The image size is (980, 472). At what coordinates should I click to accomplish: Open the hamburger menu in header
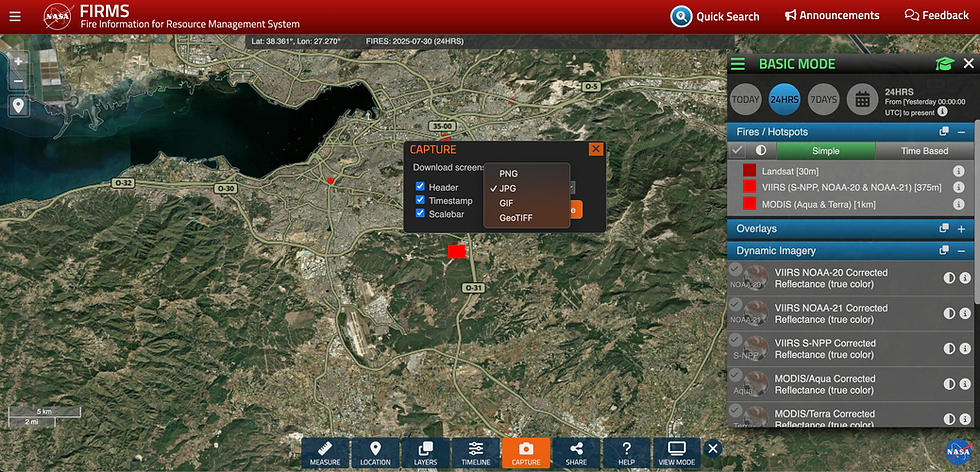(x=15, y=16)
